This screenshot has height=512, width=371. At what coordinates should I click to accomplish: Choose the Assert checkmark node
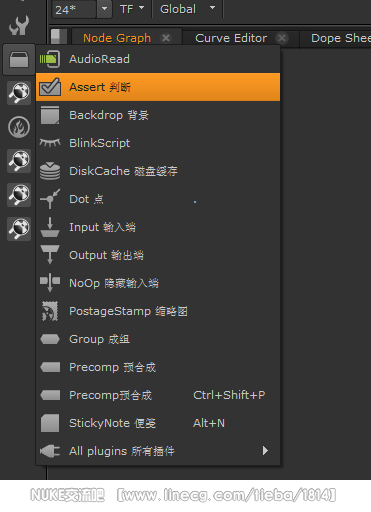[x=158, y=87]
